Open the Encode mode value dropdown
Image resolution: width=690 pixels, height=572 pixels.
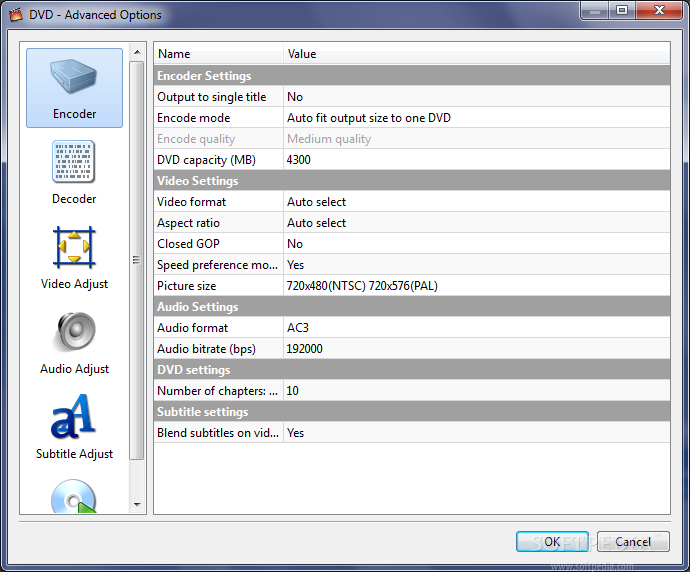477,118
